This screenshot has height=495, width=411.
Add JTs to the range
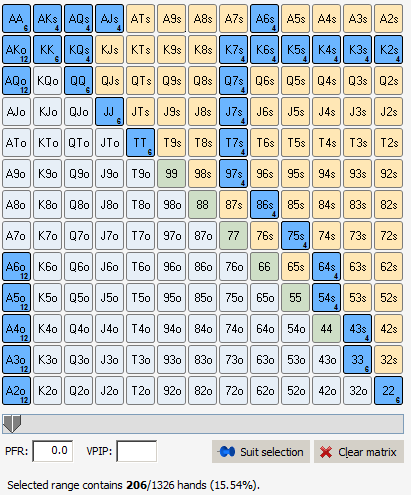[140, 112]
